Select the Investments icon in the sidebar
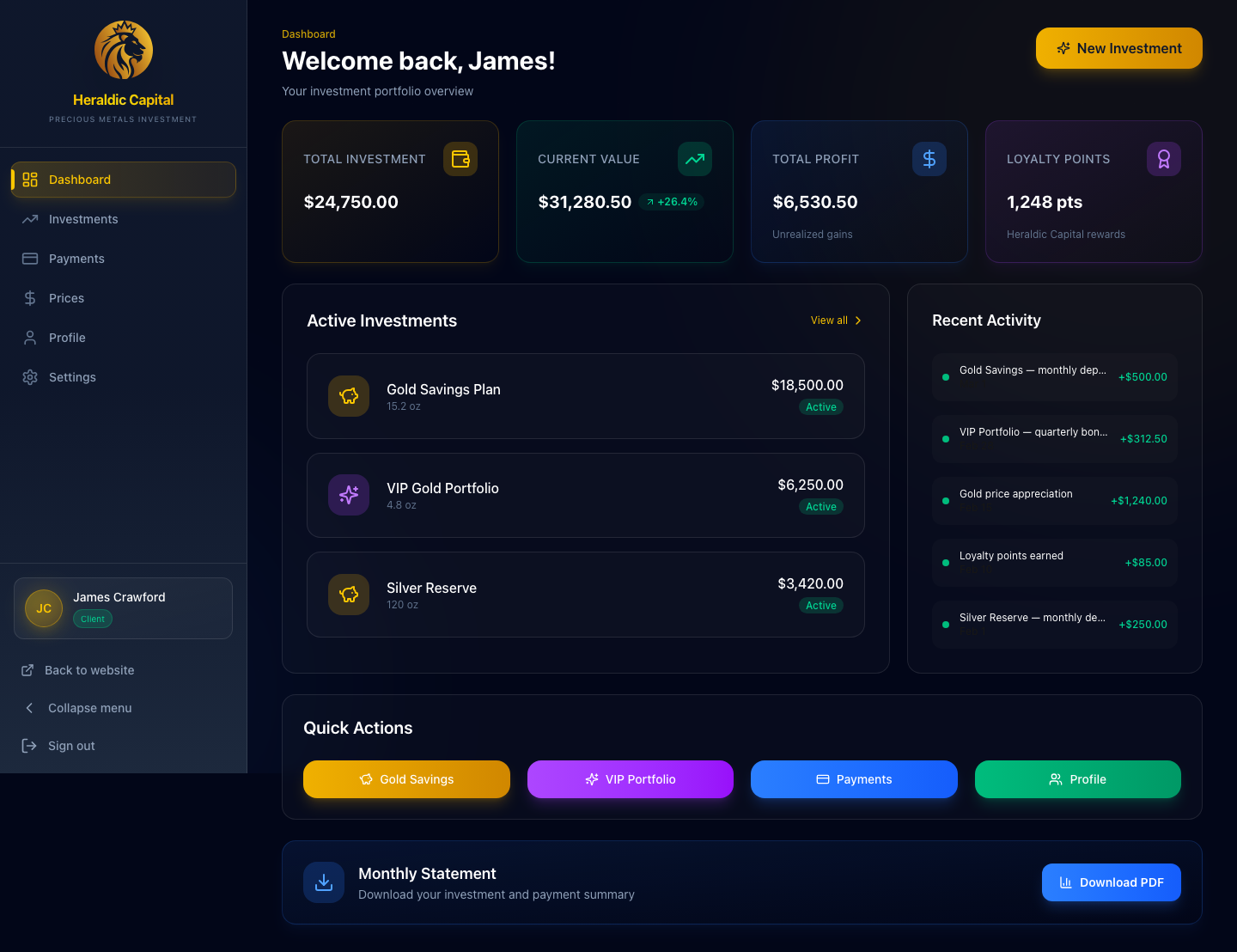 [29, 219]
